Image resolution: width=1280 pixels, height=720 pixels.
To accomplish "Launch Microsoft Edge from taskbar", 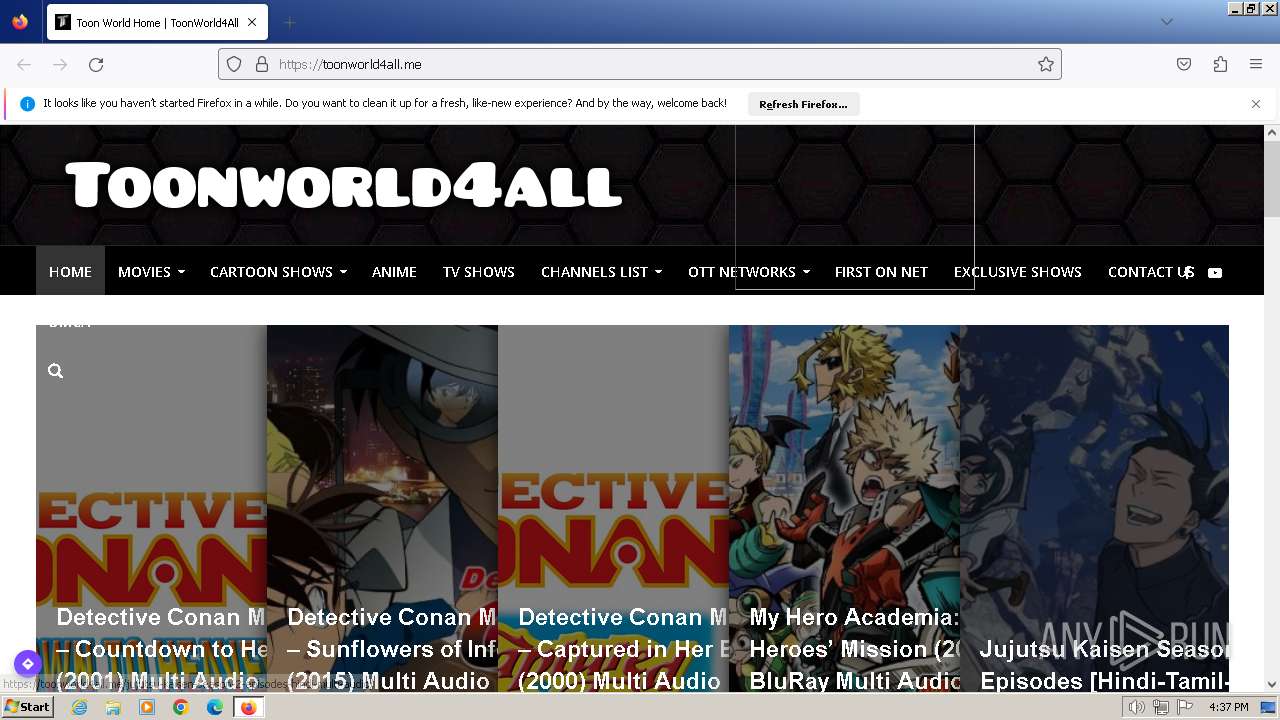I will (x=215, y=707).
